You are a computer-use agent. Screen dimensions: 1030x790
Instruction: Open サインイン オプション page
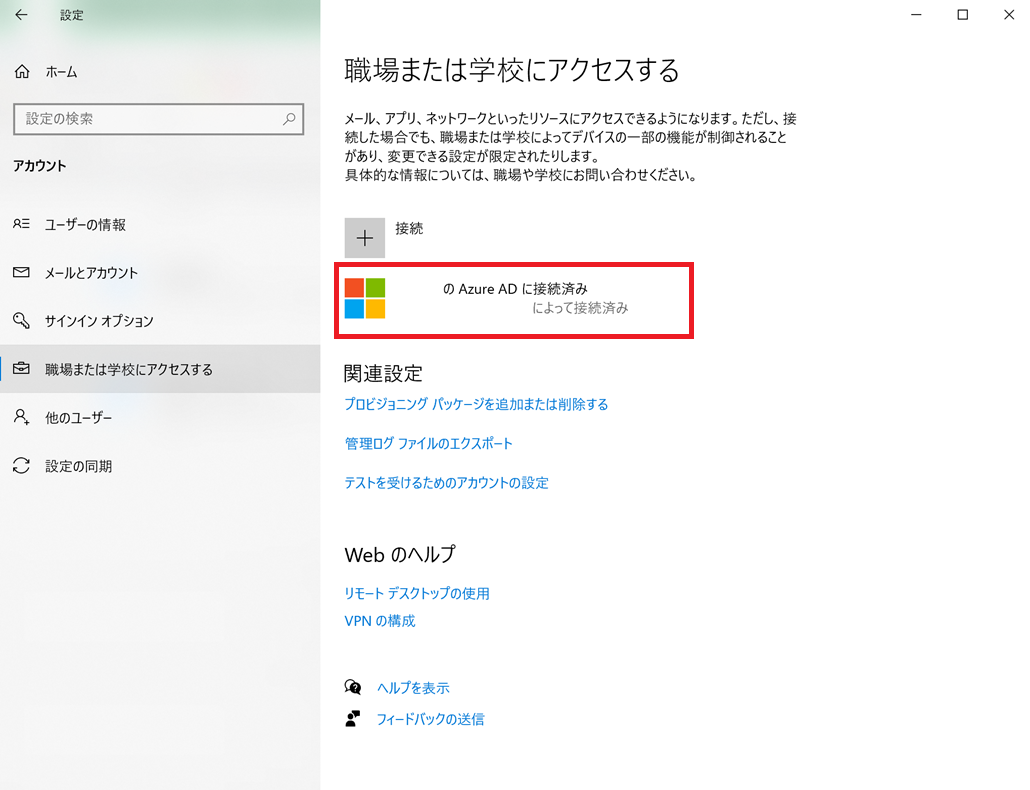160,320
